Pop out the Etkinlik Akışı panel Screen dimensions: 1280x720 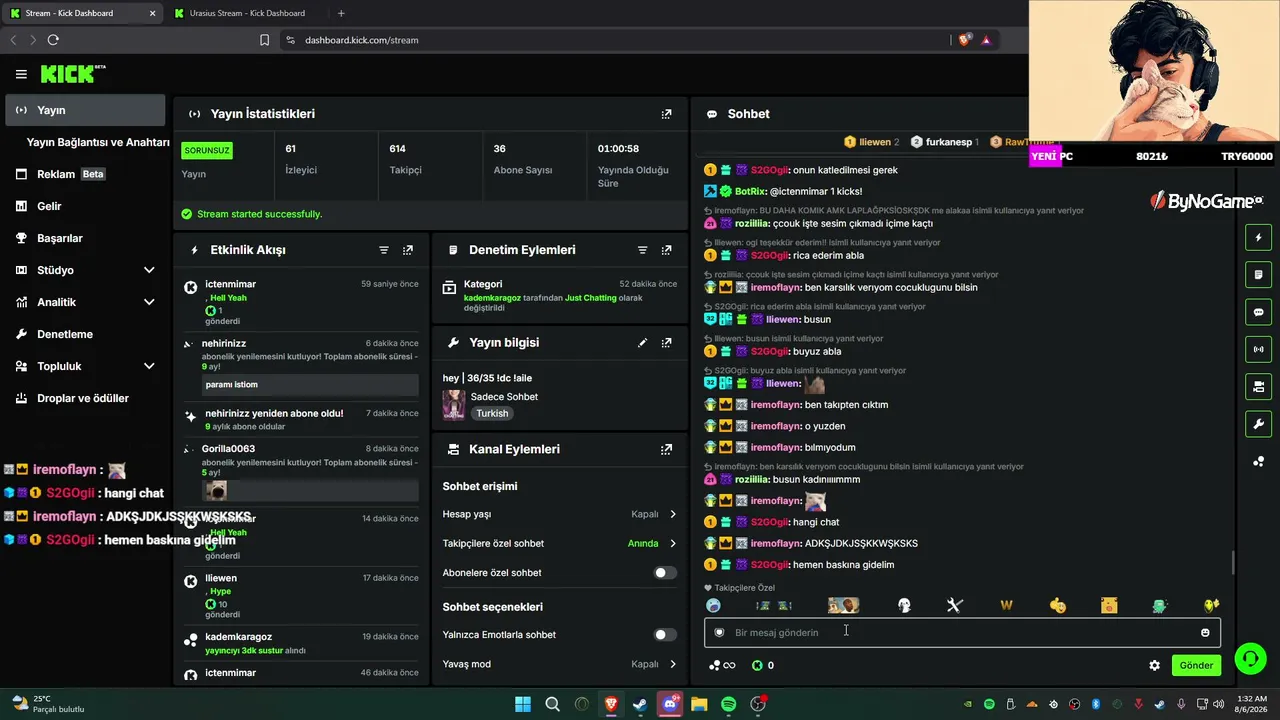click(x=408, y=250)
